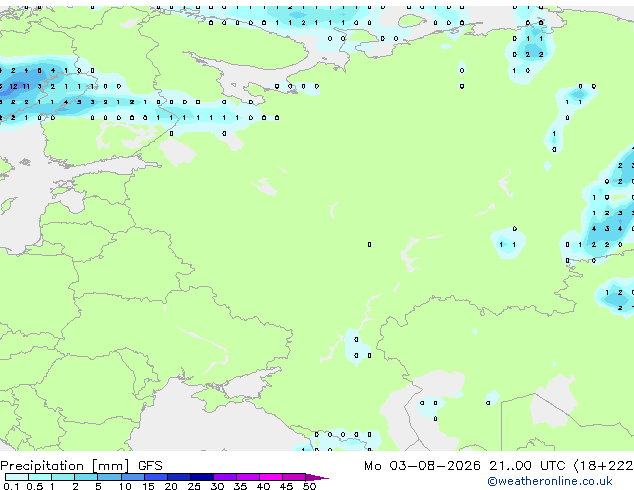This screenshot has height=490, width=634.
Task: Click the '10' legend scale value
Action: coord(125,486)
